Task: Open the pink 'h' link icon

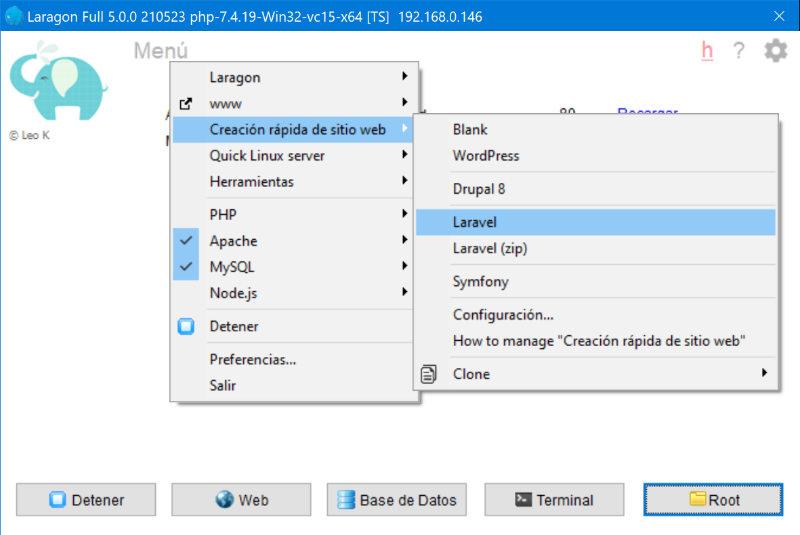Action: [707, 50]
